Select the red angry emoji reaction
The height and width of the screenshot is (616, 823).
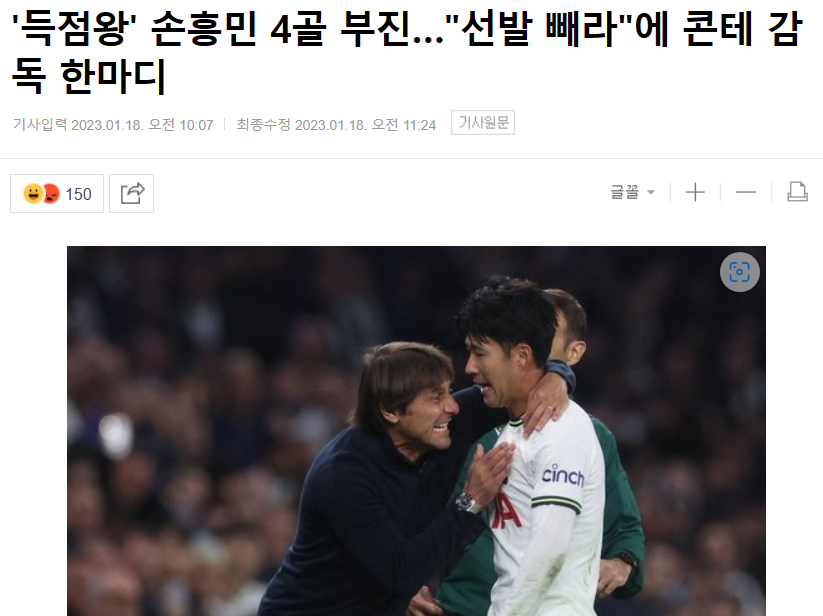51,194
